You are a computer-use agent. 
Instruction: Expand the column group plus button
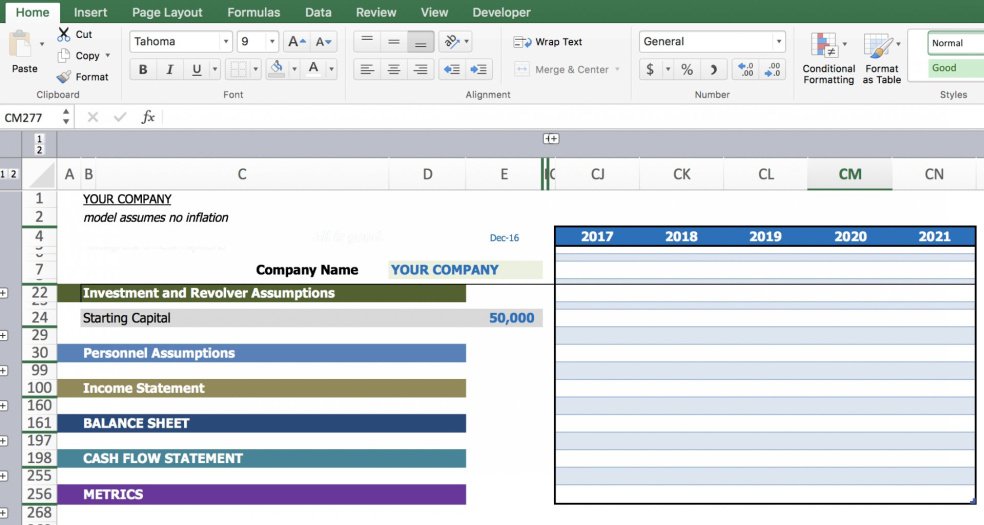[x=550, y=139]
